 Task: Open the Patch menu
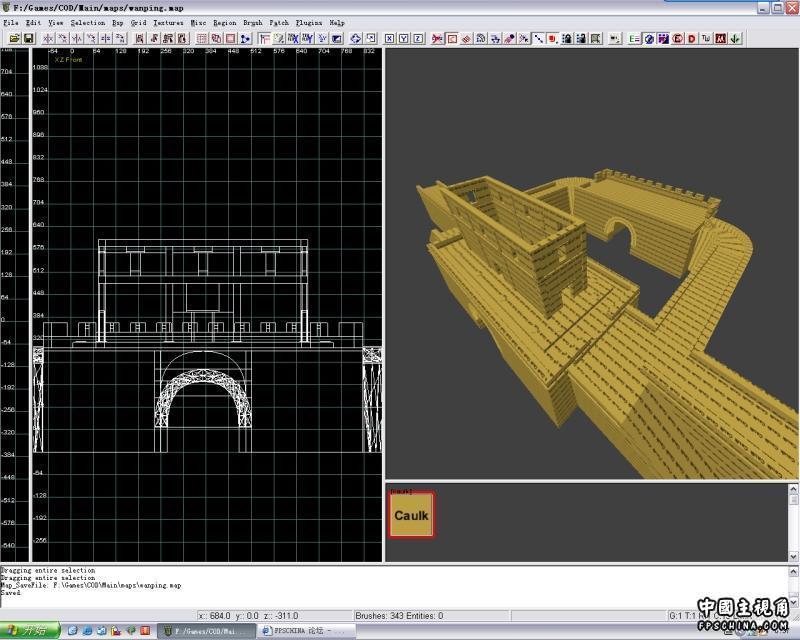coord(279,22)
